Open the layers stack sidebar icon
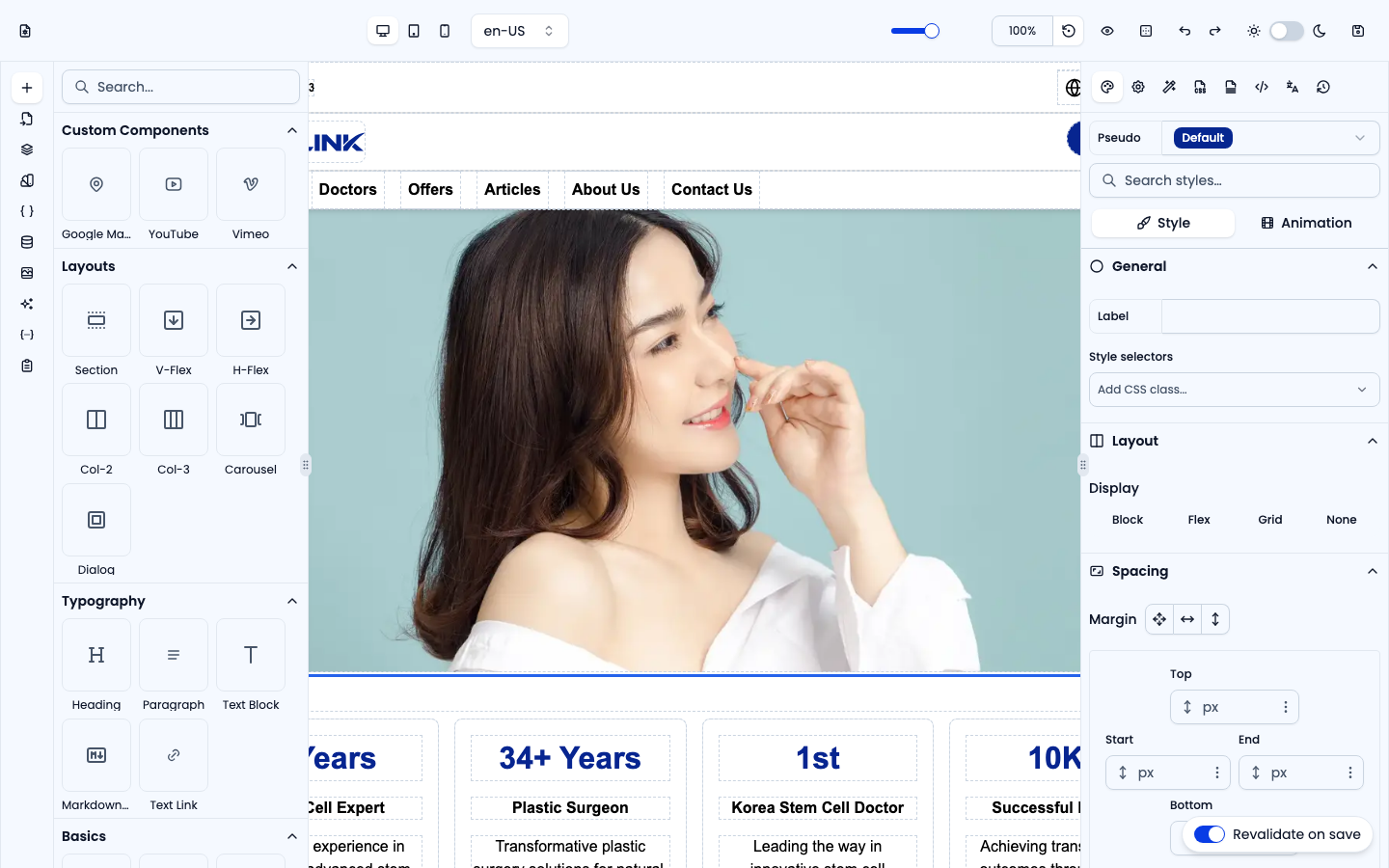Viewport: 1389px width, 868px height. tap(27, 149)
